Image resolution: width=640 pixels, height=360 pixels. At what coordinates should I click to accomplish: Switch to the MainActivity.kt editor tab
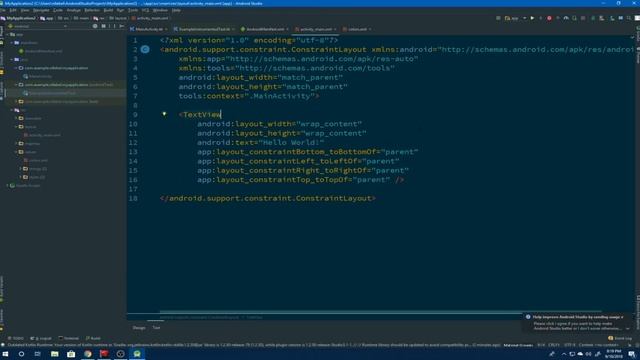149,29
